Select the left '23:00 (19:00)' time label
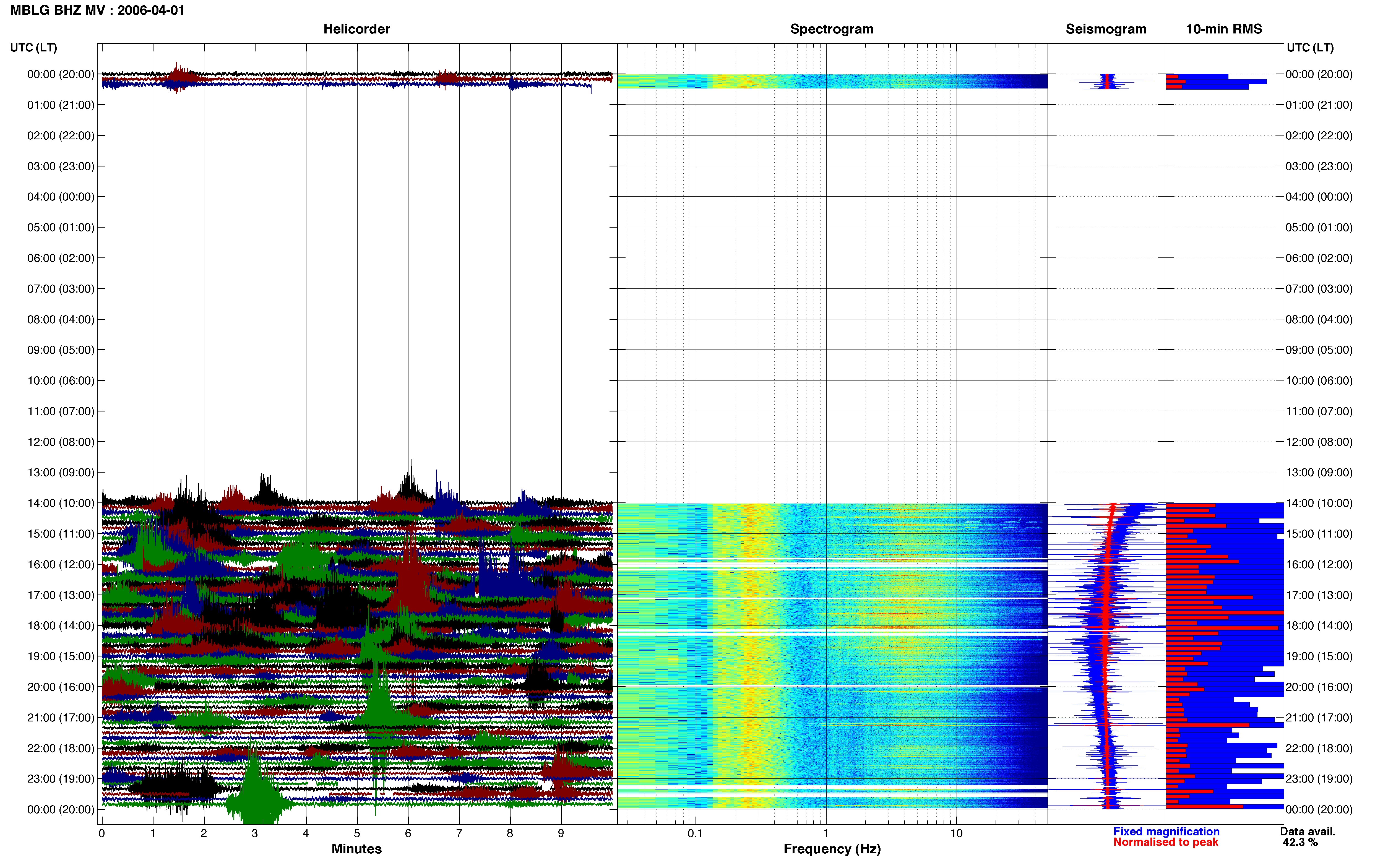This screenshot has height=868, width=1388. (61, 779)
